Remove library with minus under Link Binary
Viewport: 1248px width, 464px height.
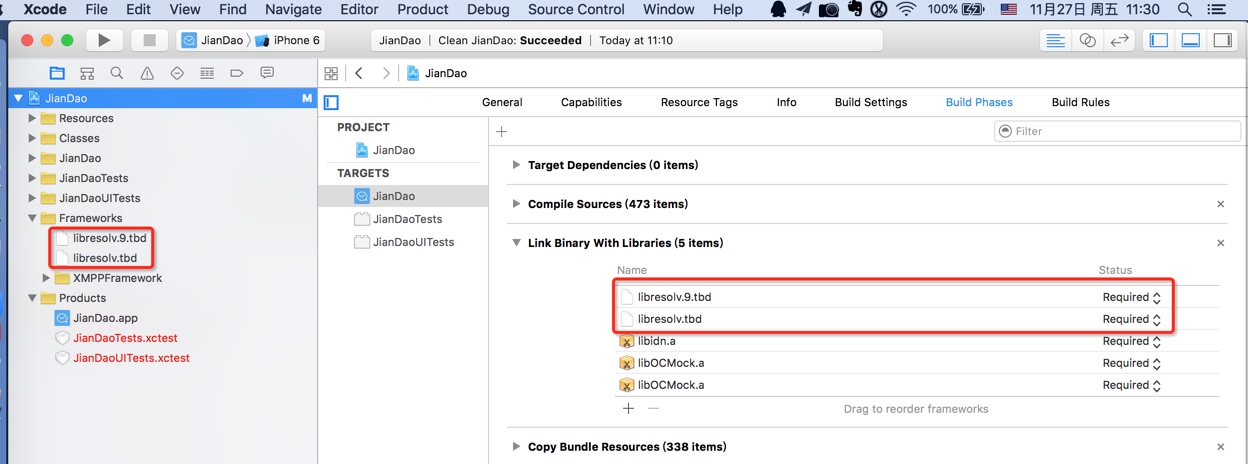point(653,408)
